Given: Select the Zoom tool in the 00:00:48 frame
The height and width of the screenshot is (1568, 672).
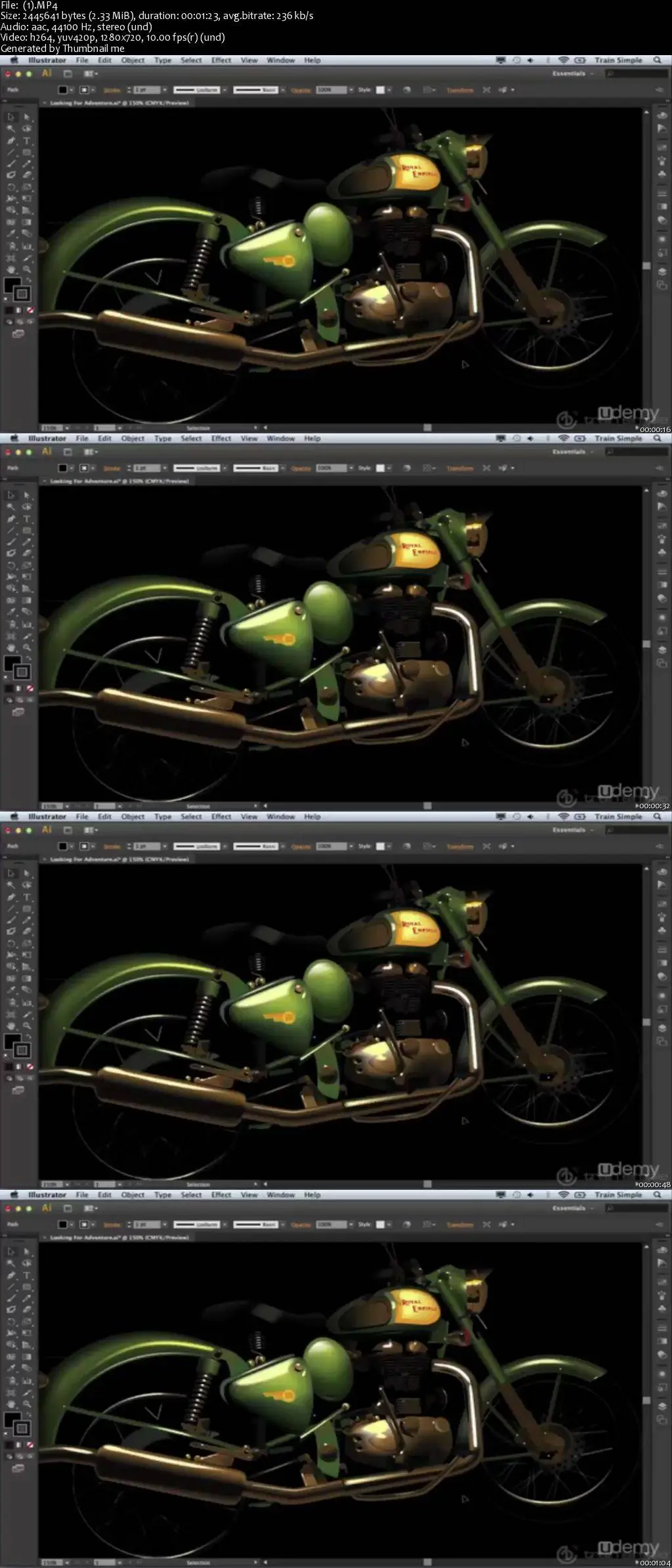Looking at the screenshot, I should click(27, 1026).
